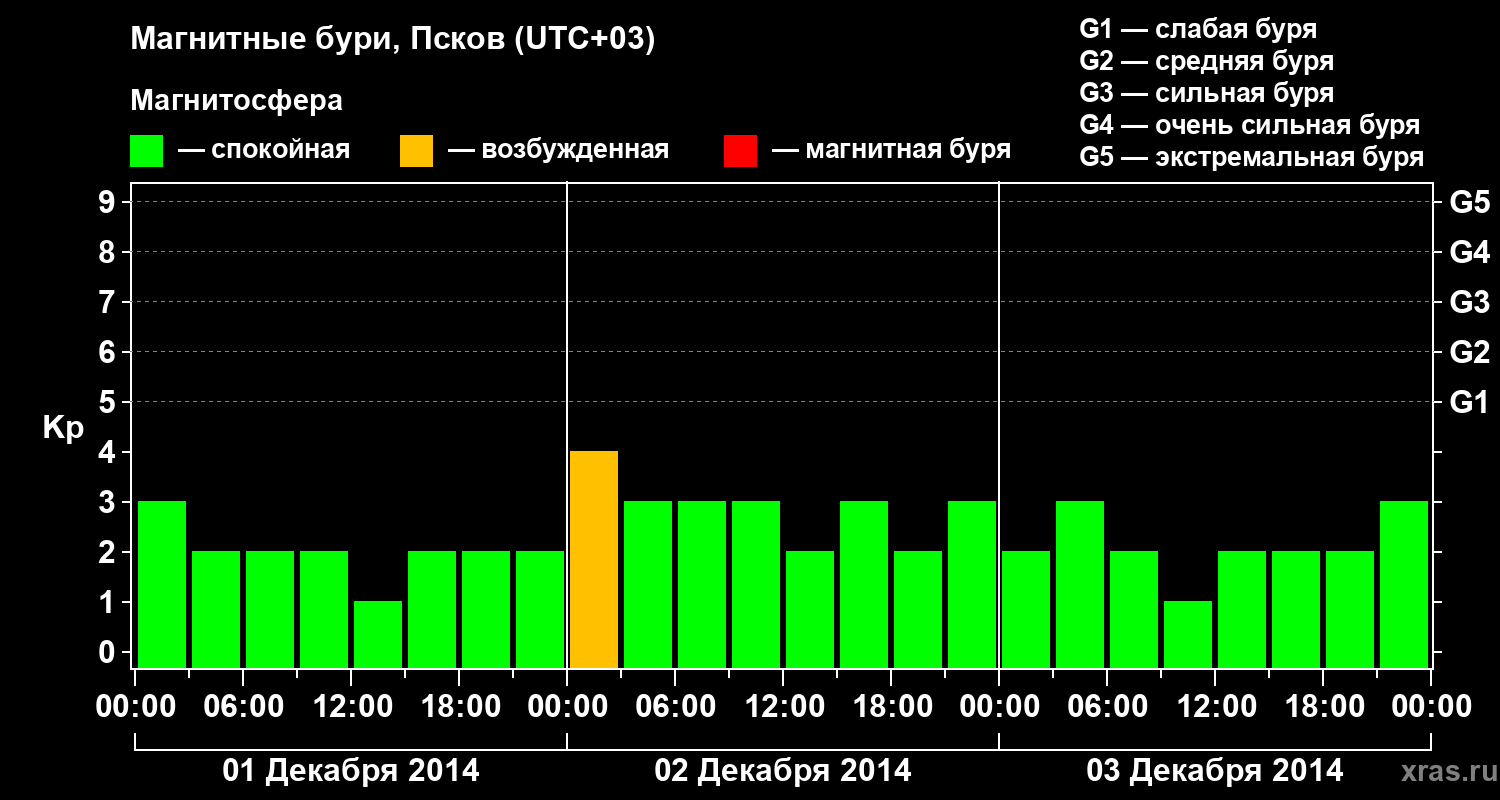Click the '18:00' time label under 03 December
The image size is (1500, 800).
pos(1323,707)
